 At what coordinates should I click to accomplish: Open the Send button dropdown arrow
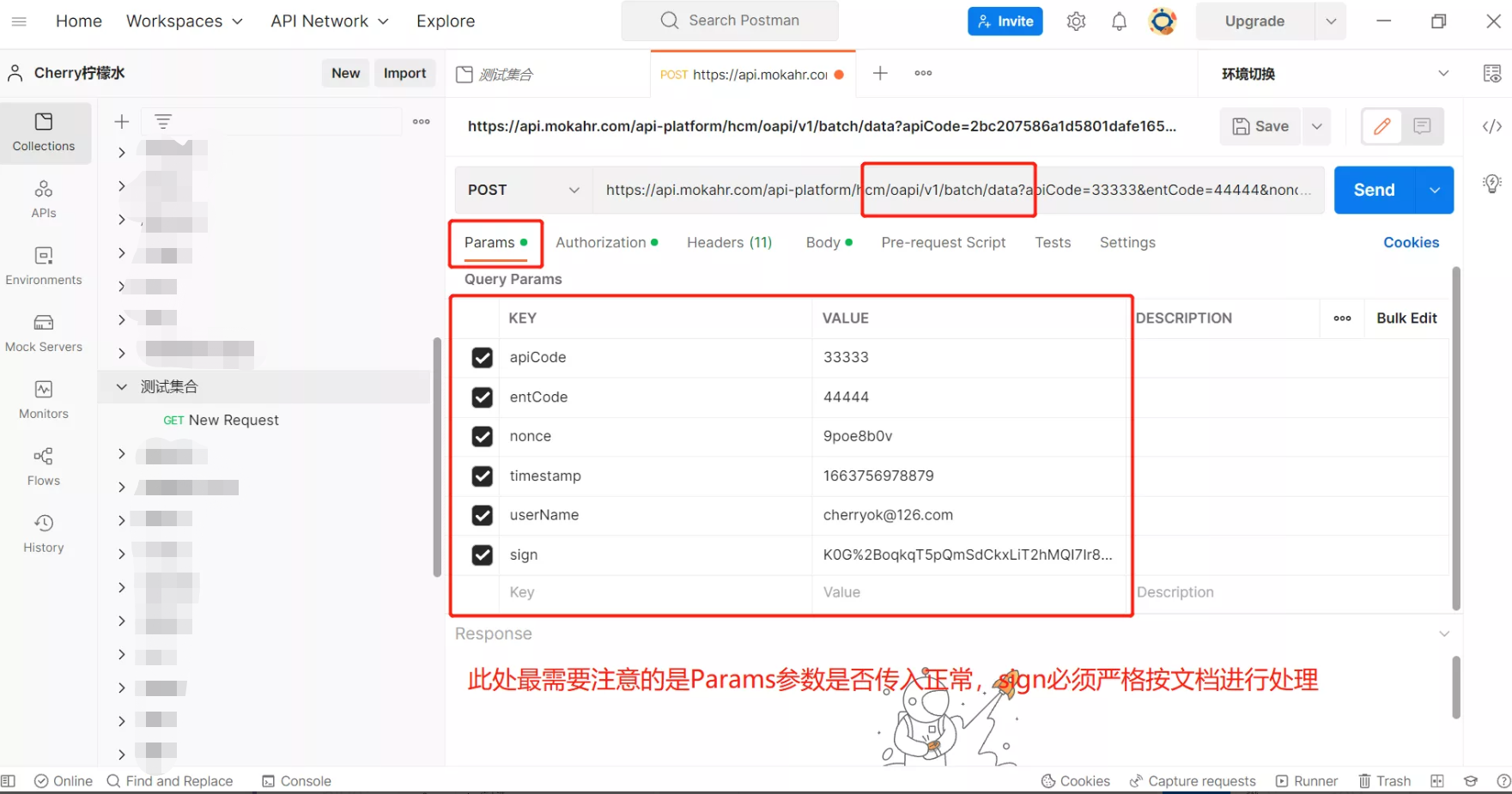tap(1435, 190)
